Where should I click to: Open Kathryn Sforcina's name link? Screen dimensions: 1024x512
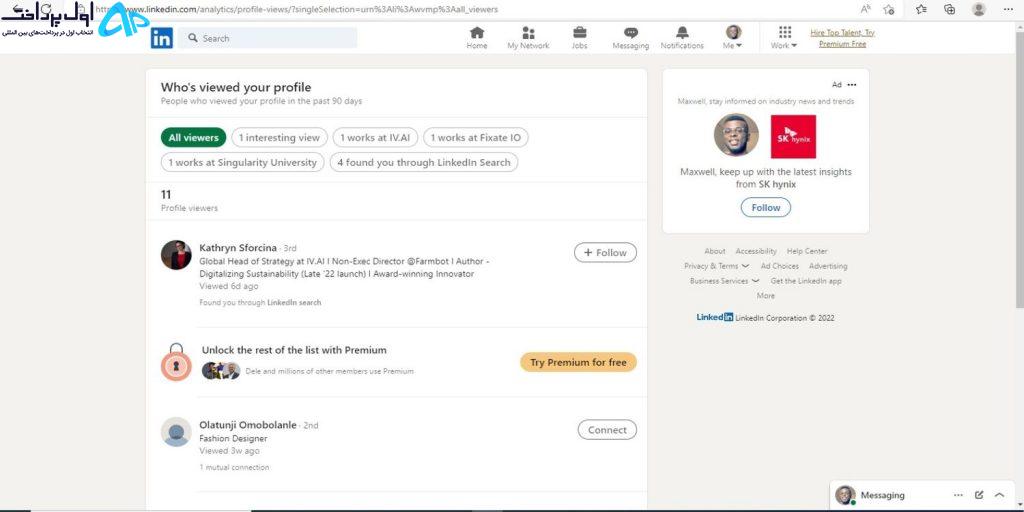click(238, 248)
